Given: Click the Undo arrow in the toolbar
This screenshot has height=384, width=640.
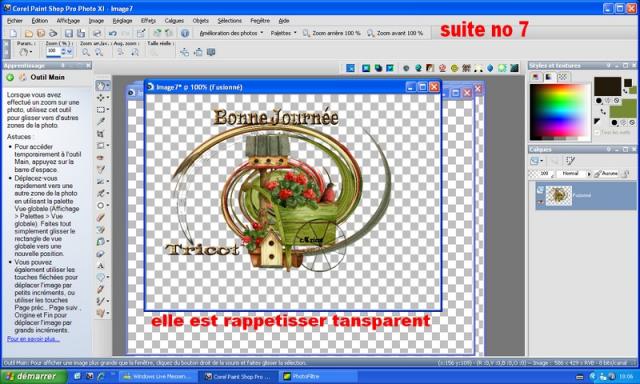Looking at the screenshot, I should coord(112,33).
